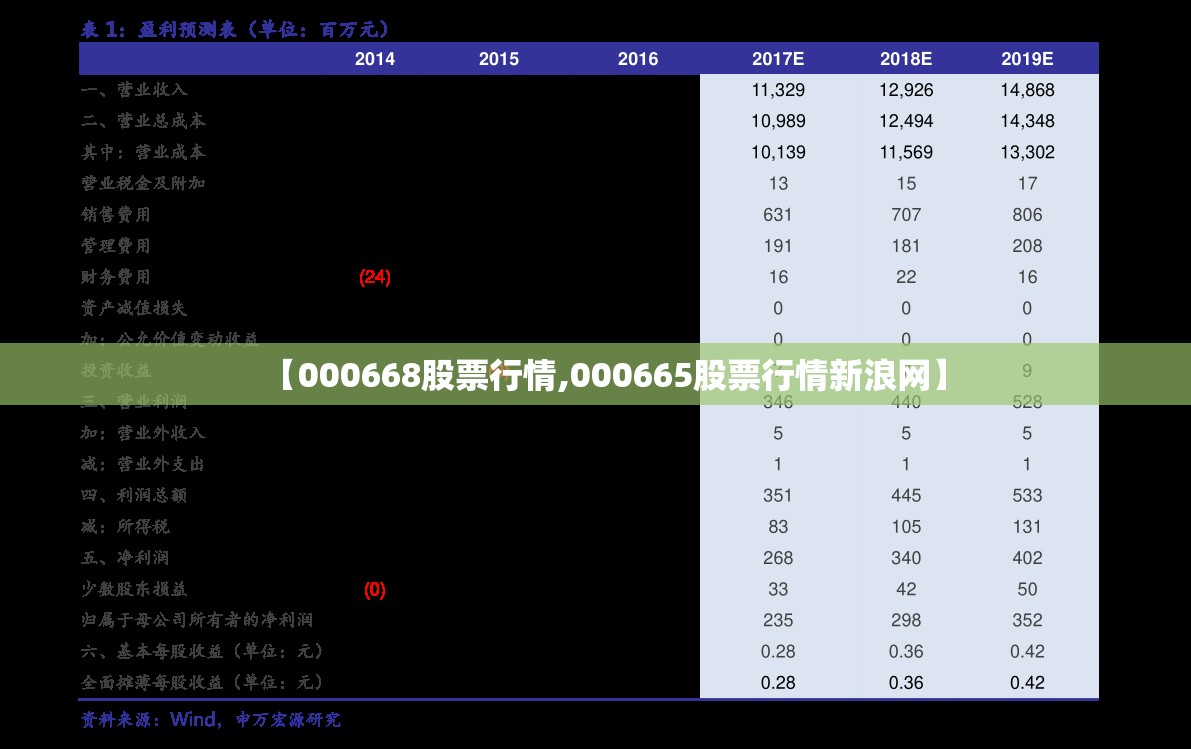The width and height of the screenshot is (1191, 749).
Task: Click the parent net profit value 298
Action: point(905,619)
